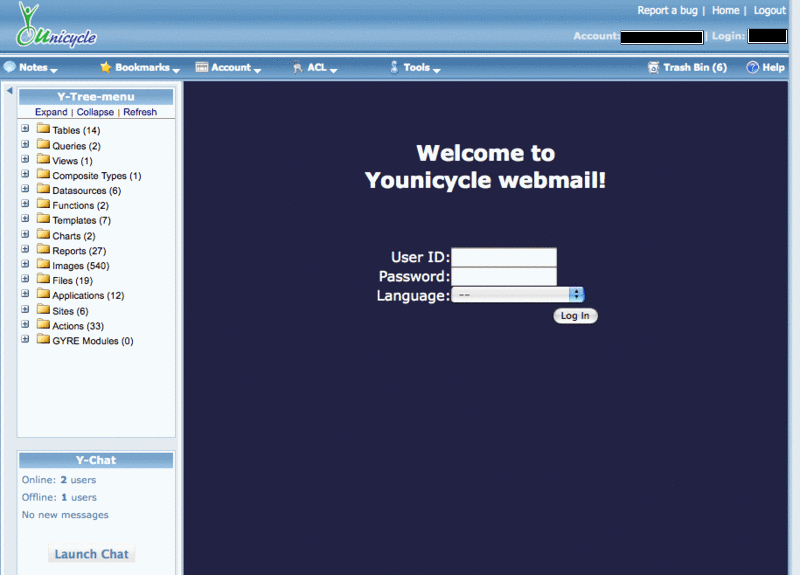
Task: Expand the Actions tree node
Action: [25, 325]
